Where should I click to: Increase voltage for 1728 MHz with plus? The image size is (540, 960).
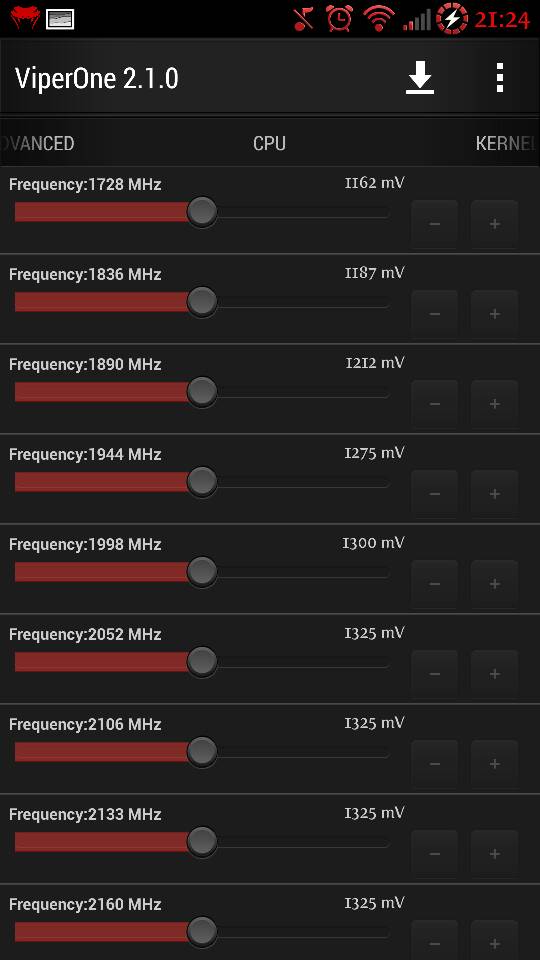(x=495, y=224)
